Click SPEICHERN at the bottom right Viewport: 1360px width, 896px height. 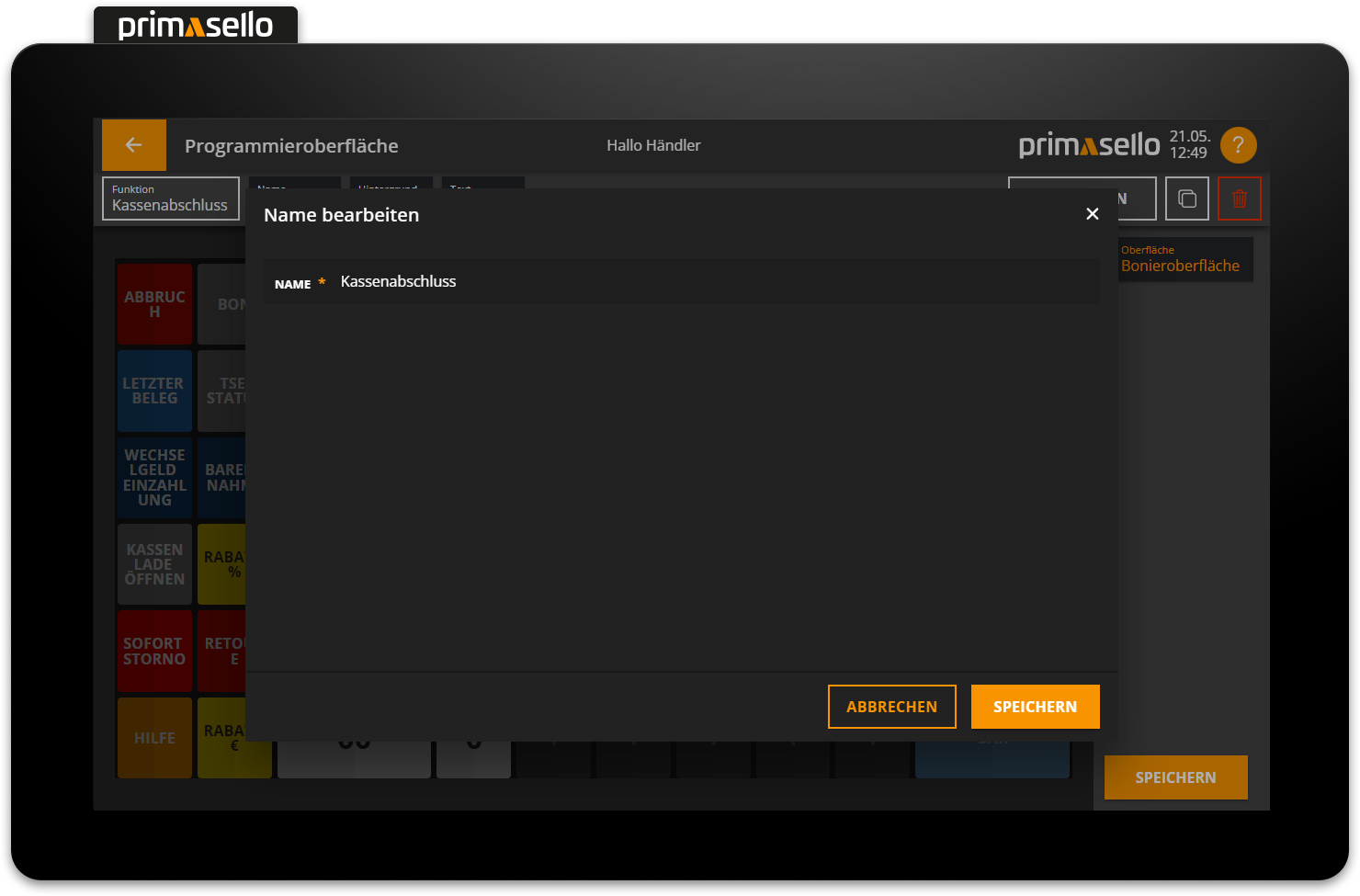[1175, 777]
